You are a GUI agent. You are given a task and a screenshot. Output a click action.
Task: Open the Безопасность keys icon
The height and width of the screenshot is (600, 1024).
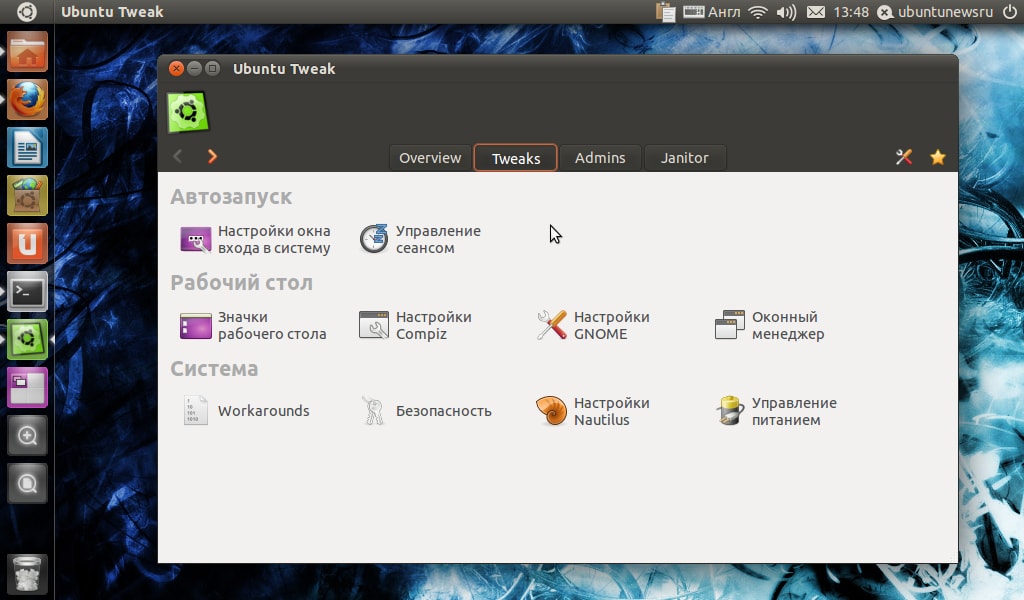tap(374, 411)
